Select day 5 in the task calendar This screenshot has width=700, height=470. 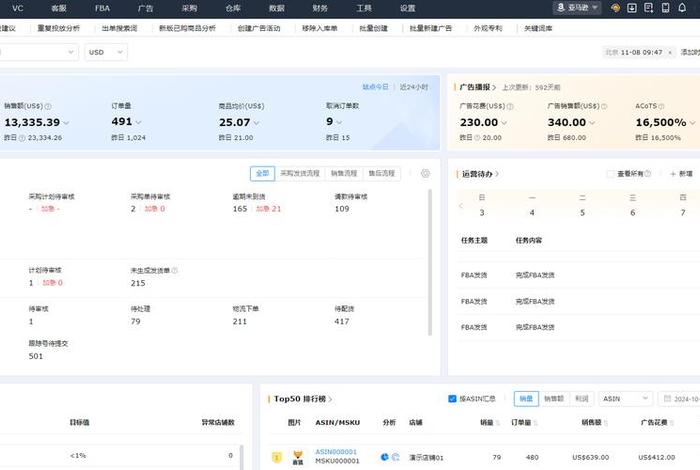582,213
